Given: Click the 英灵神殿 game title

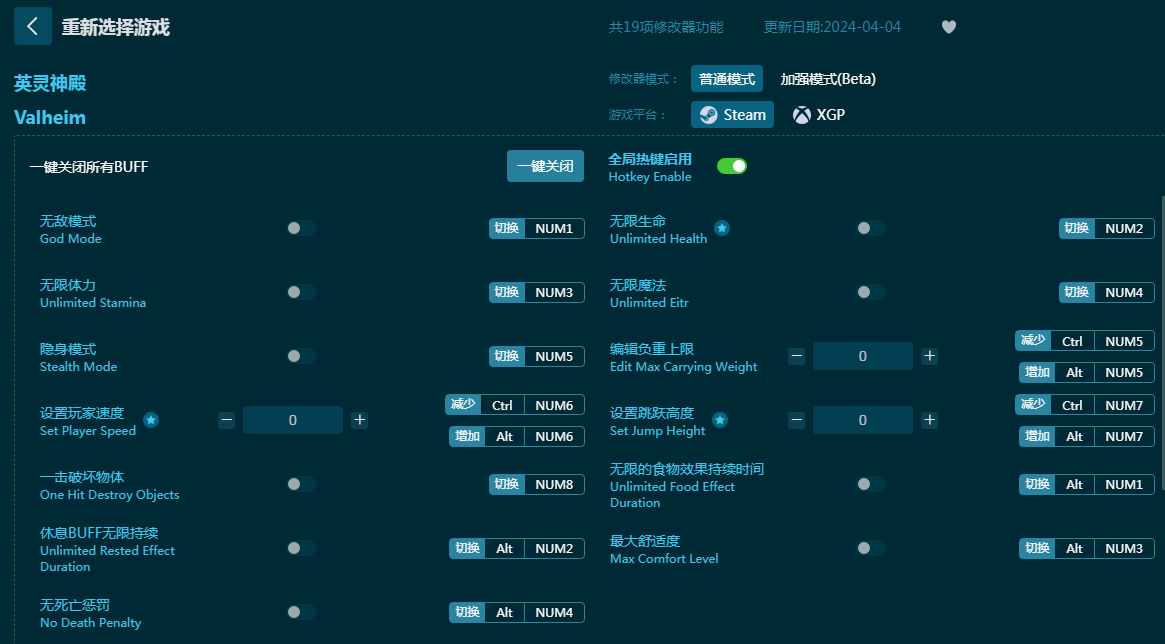Looking at the screenshot, I should tap(50, 83).
